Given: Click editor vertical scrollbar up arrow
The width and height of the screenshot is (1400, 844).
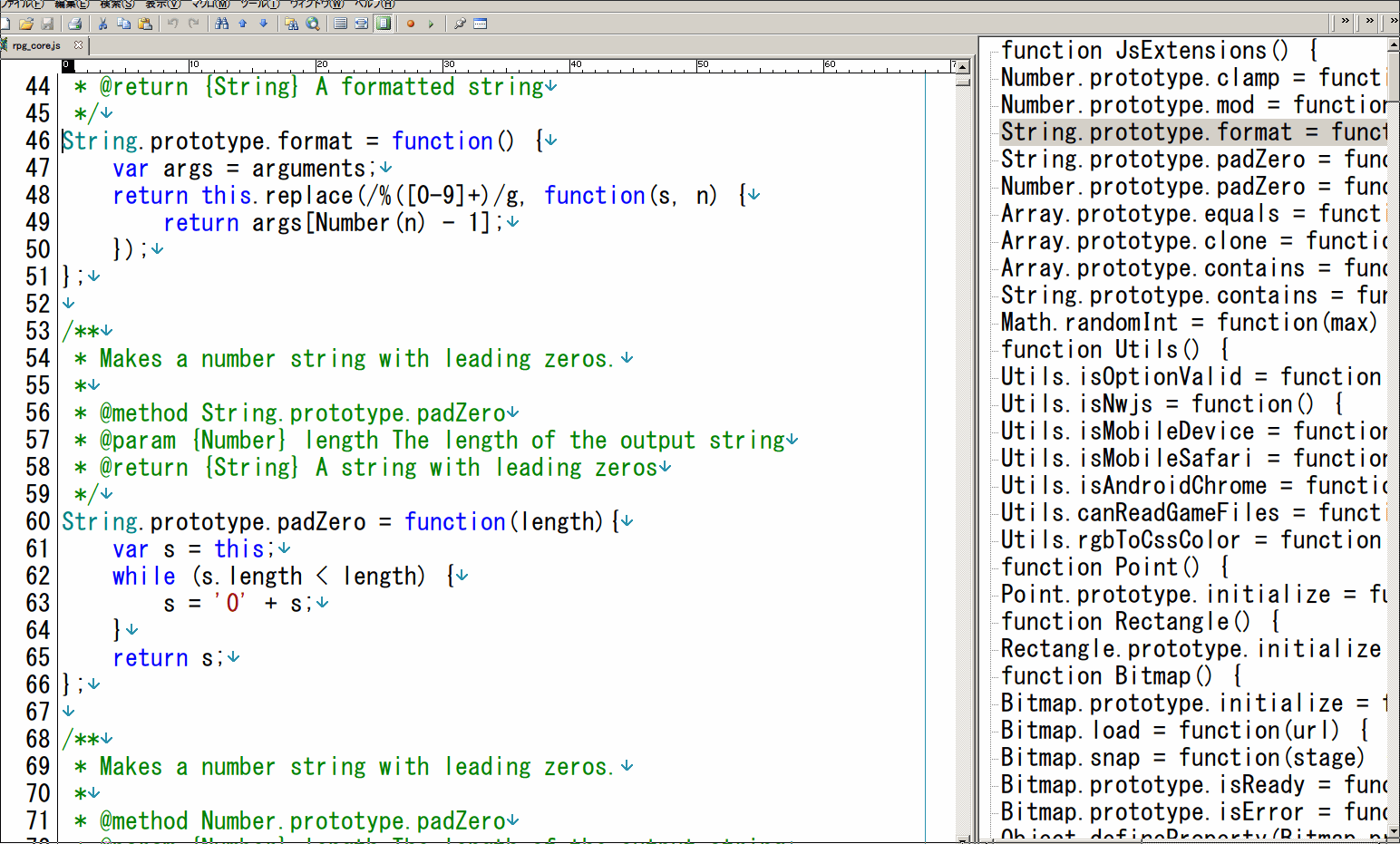Looking at the screenshot, I should point(963,67).
